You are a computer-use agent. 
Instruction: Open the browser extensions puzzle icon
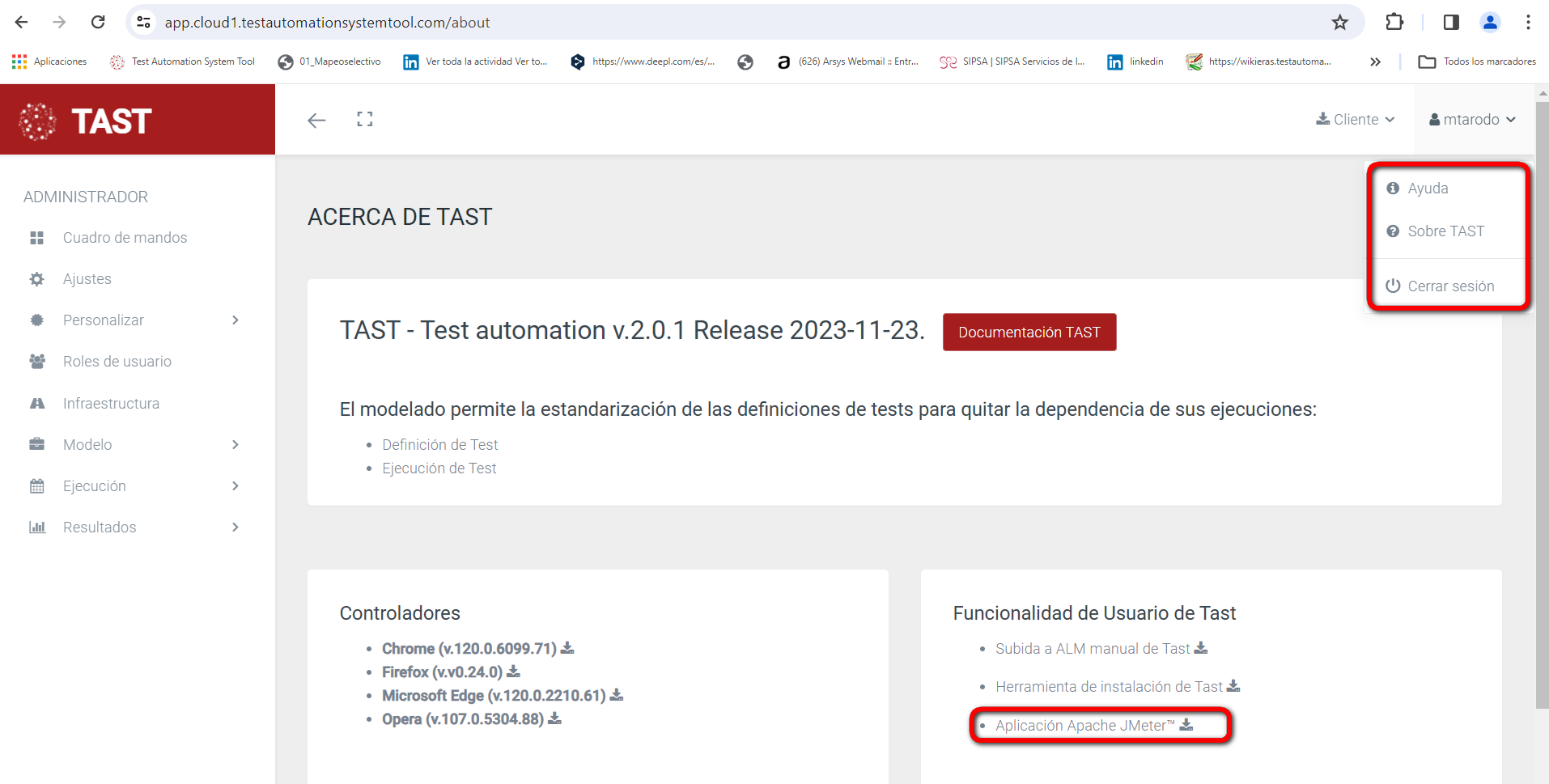point(1394,23)
